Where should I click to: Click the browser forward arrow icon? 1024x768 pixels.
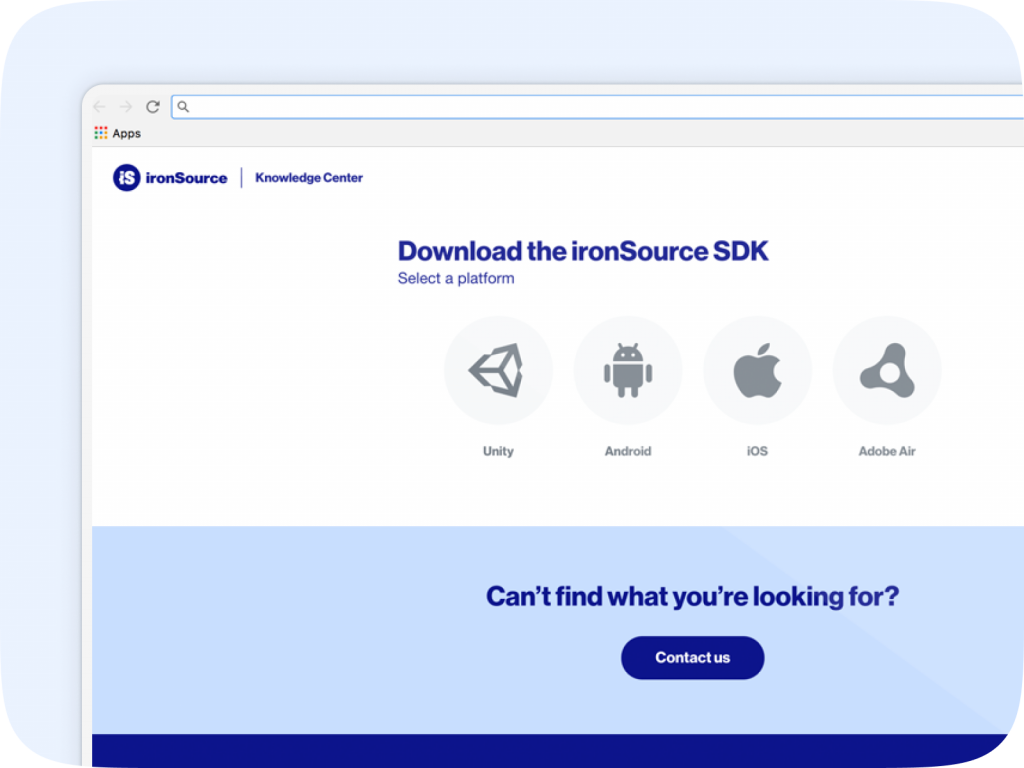[x=124, y=106]
